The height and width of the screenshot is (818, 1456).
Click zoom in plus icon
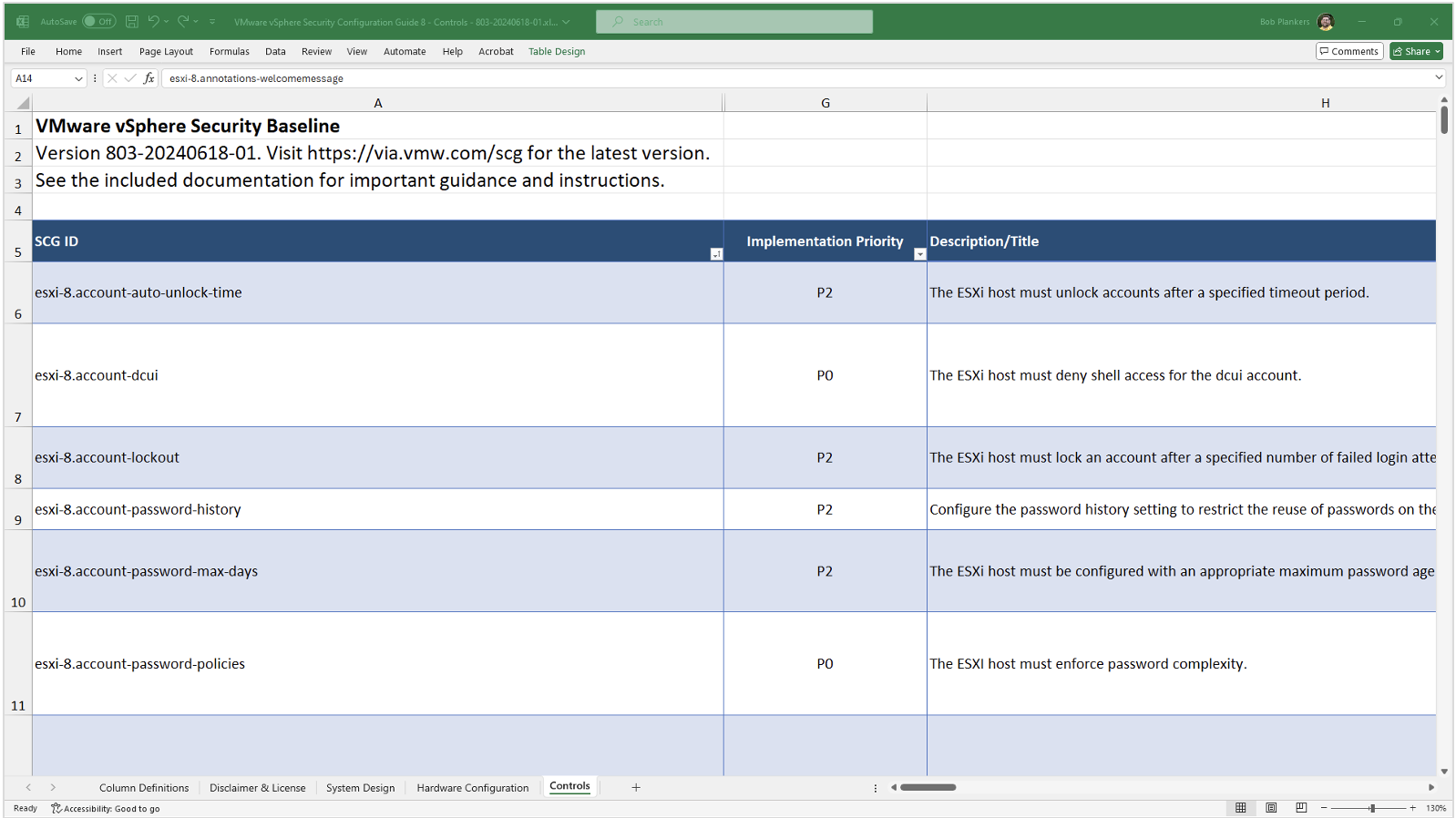point(1413,808)
